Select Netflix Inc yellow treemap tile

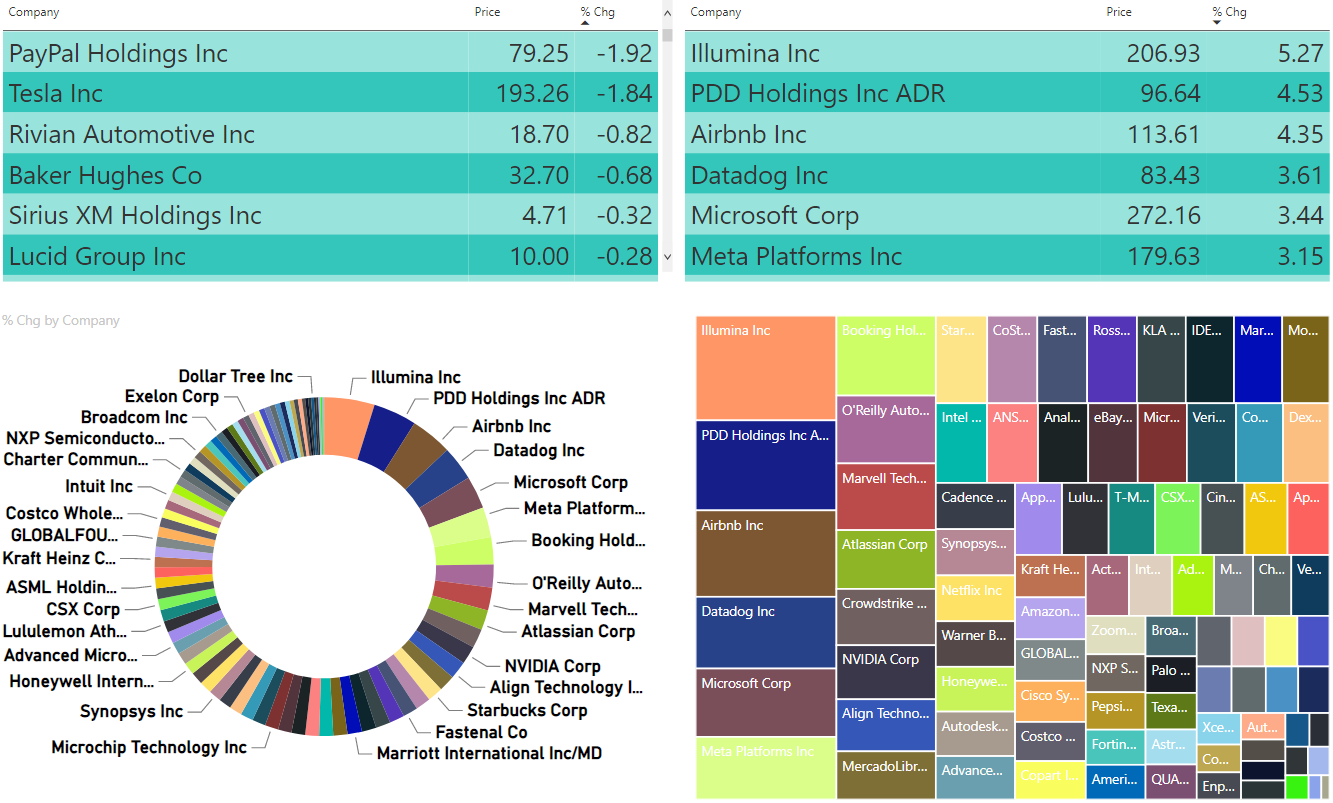tap(976, 599)
